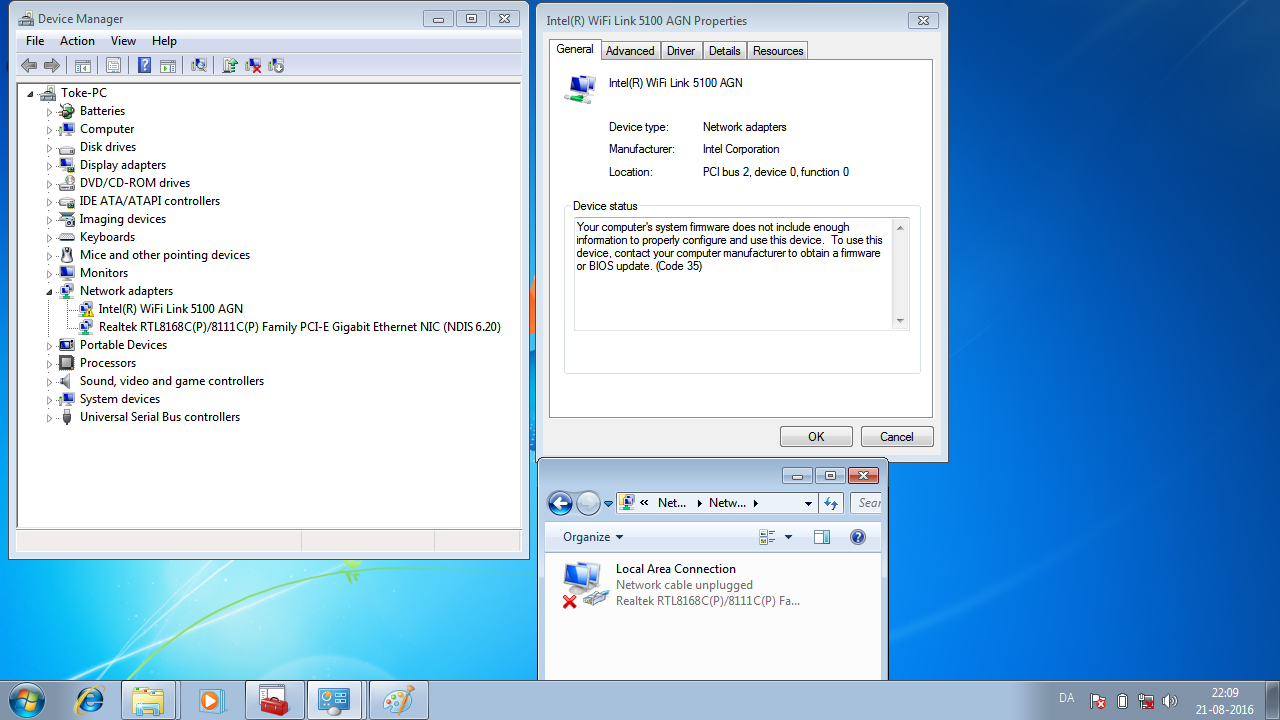Expand the Computer category
1280x720 pixels.
49,130
